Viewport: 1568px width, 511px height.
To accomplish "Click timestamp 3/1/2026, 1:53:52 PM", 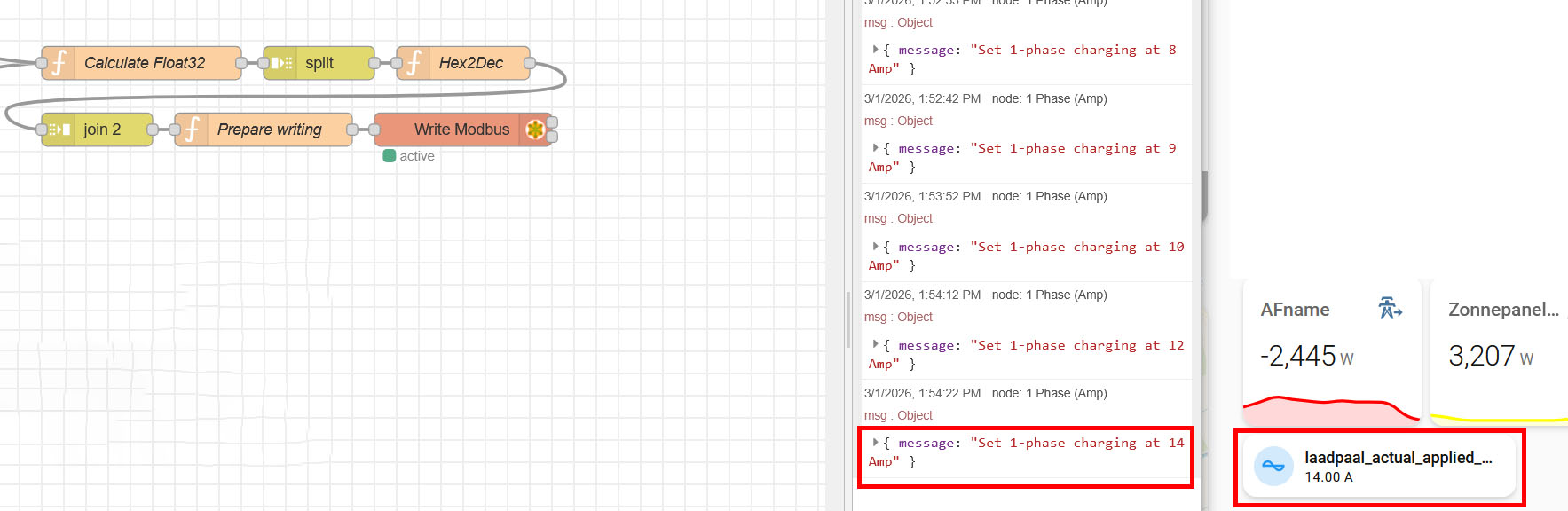I will [x=922, y=196].
